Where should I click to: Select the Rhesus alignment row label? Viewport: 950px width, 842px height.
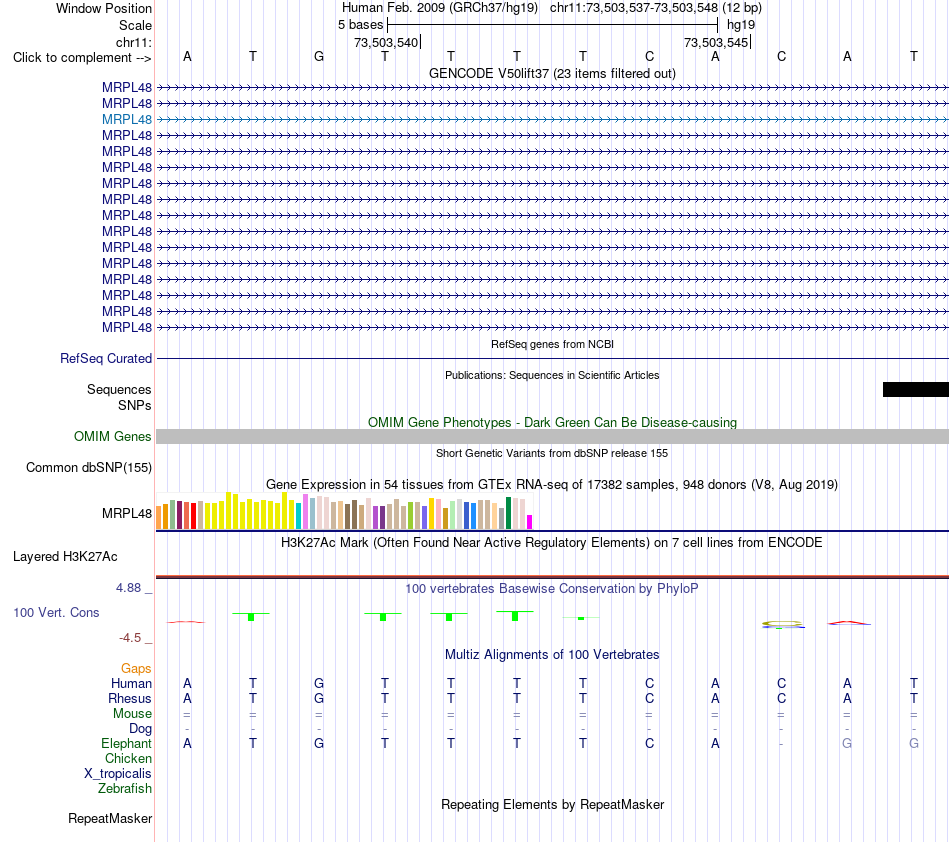tap(130, 698)
